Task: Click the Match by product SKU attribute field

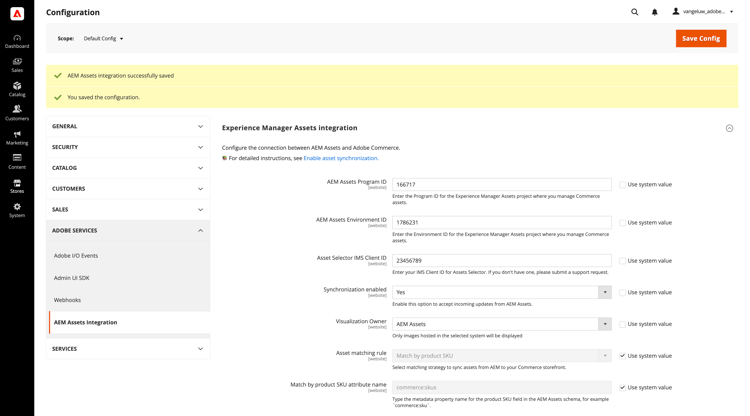Action: (x=502, y=387)
